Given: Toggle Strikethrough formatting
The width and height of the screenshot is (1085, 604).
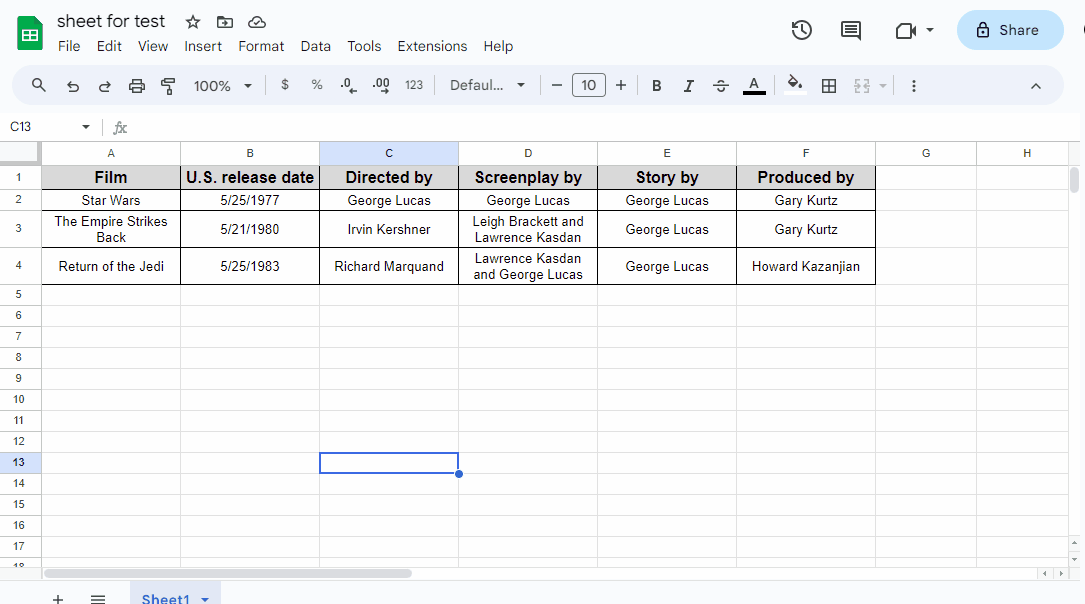Looking at the screenshot, I should pos(720,86).
